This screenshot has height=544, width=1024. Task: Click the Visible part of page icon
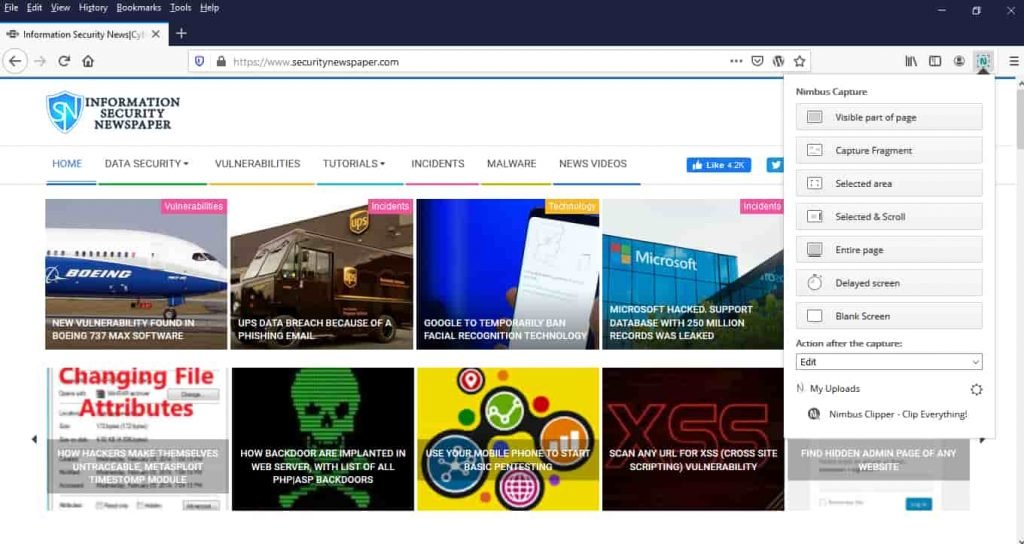[814, 117]
